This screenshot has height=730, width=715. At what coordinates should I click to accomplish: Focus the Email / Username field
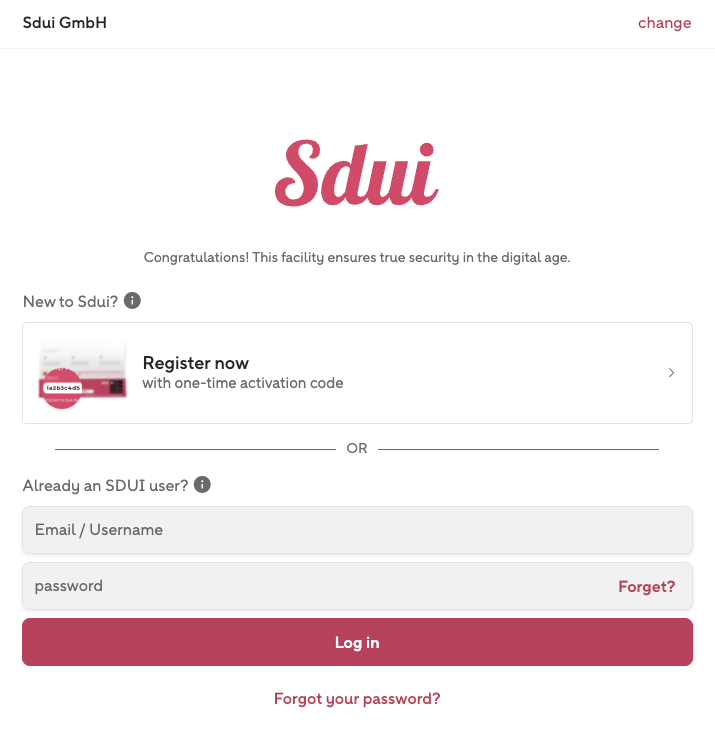point(357,530)
